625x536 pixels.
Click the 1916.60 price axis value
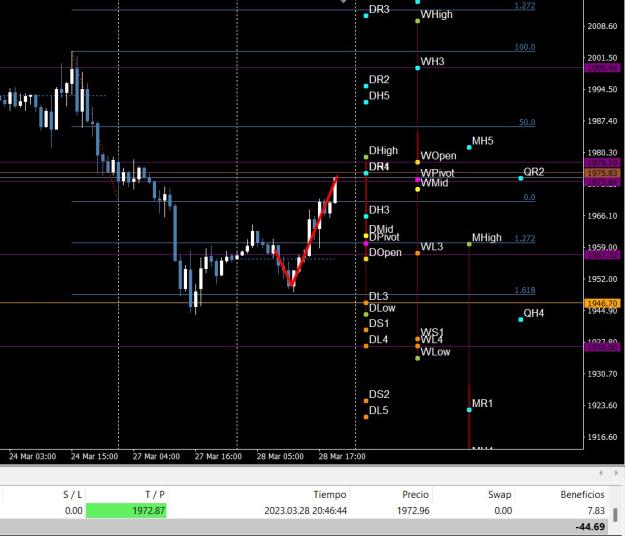point(602,437)
